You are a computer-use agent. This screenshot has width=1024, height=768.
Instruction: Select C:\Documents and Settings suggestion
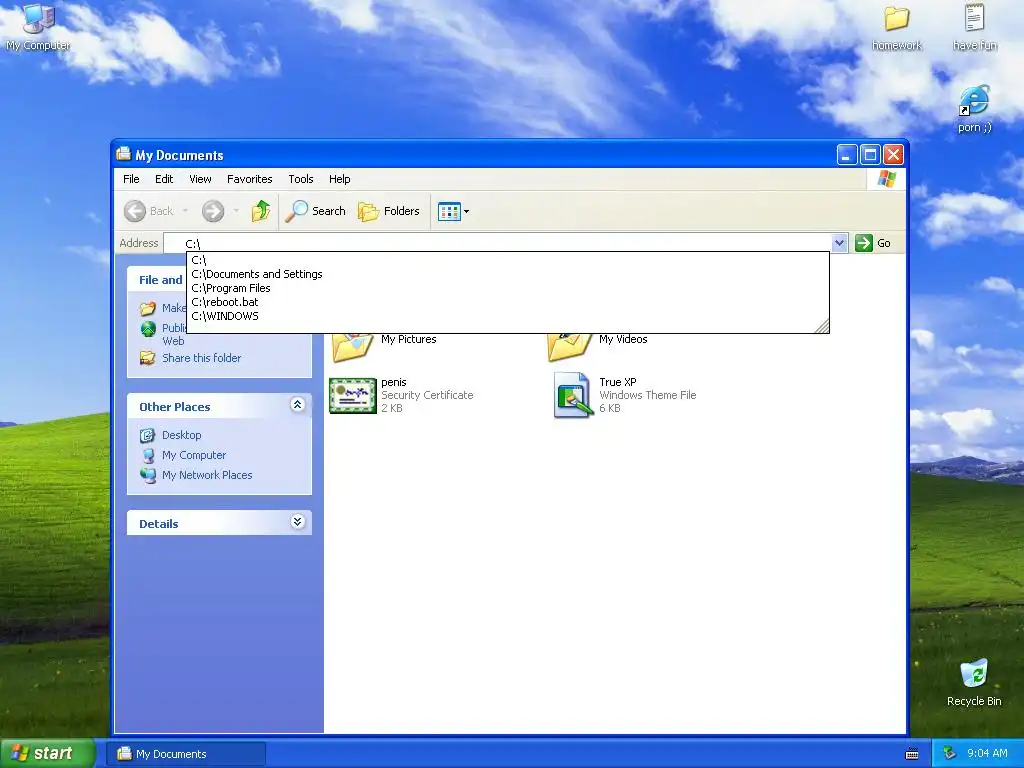click(508, 274)
